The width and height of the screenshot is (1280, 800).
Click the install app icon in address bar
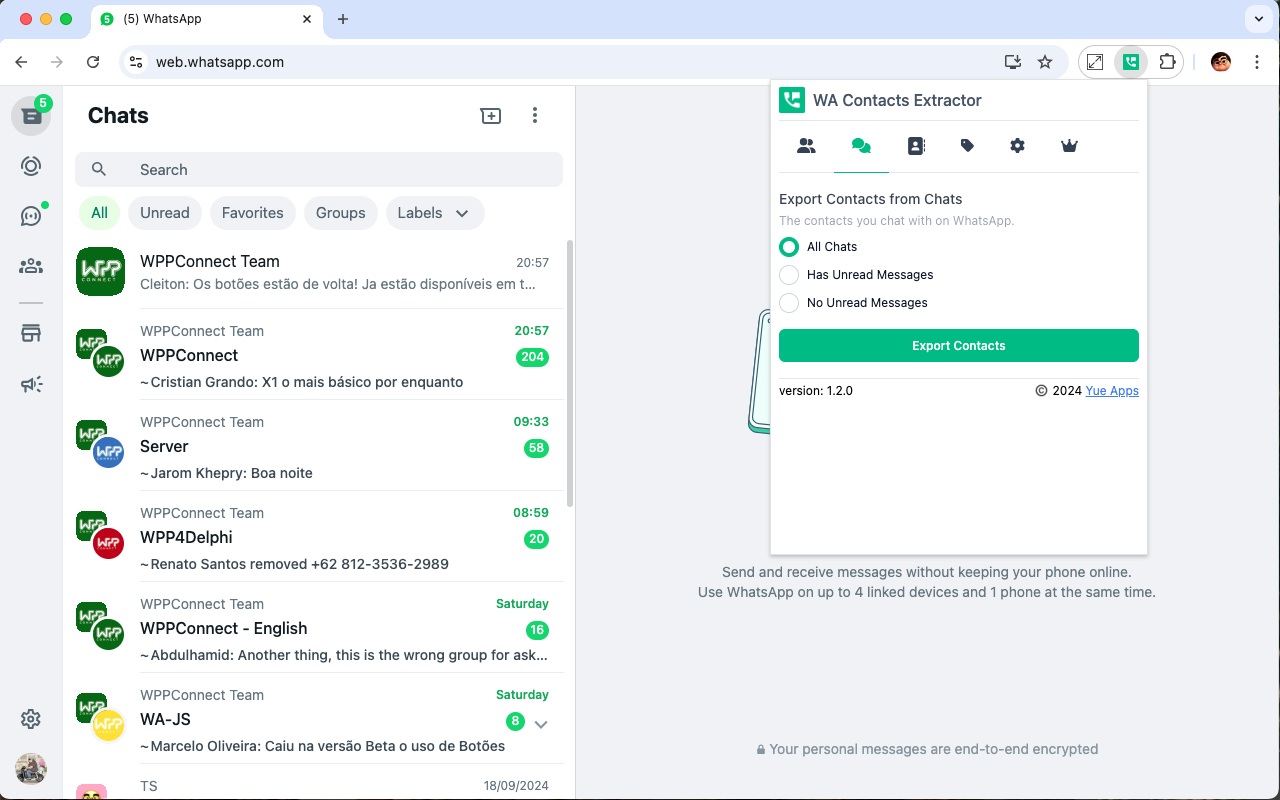click(x=1013, y=62)
